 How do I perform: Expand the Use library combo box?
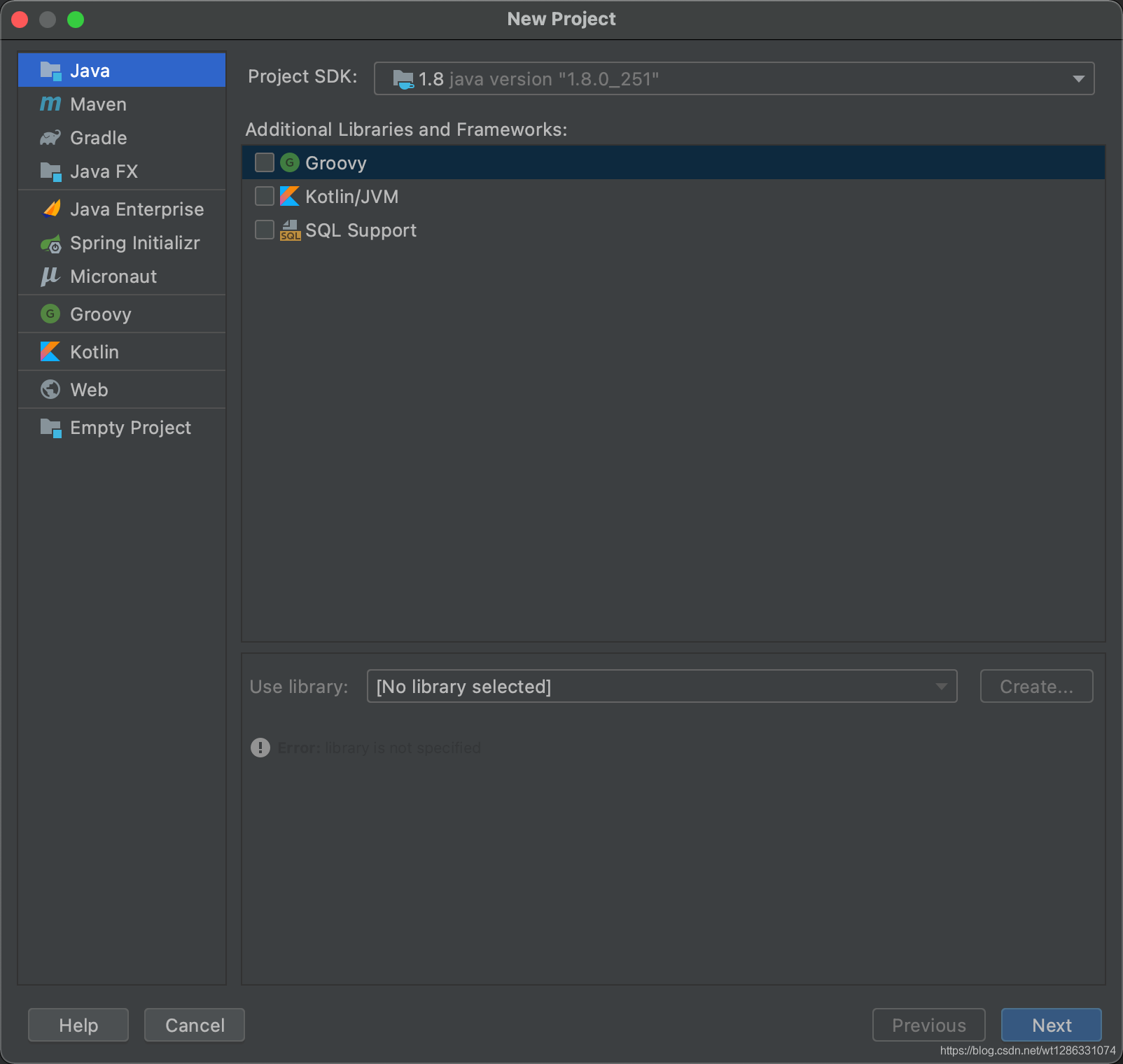(x=661, y=686)
